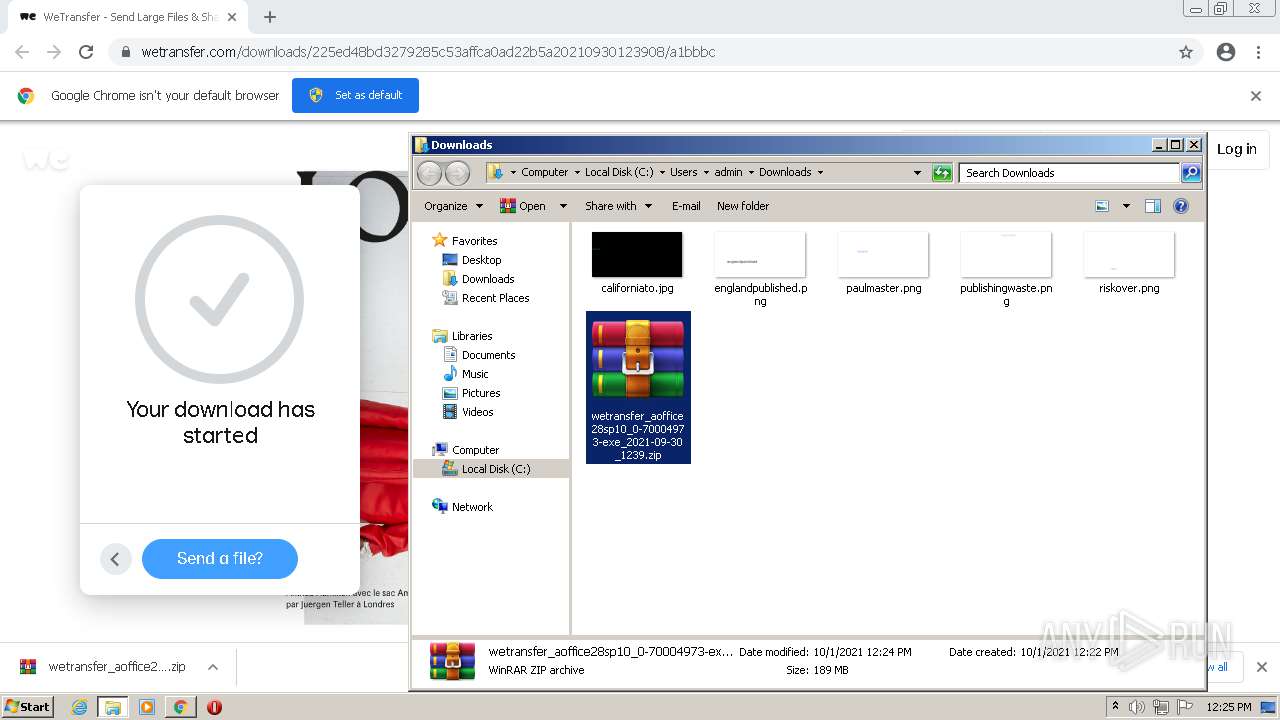
Task: Expand the Open dropdown arrow
Action: 563,206
